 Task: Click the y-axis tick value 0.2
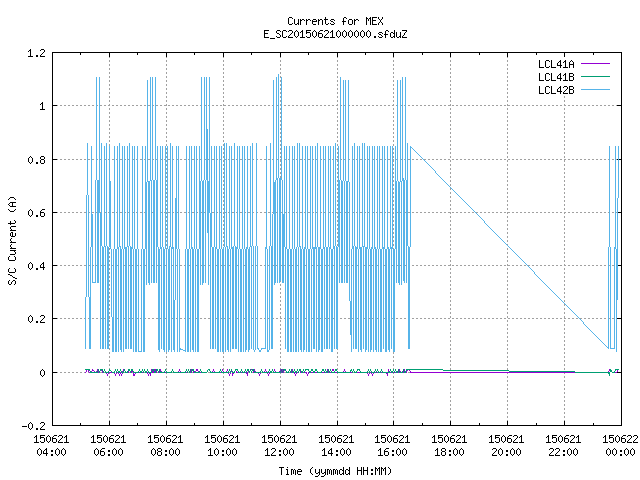point(36,319)
